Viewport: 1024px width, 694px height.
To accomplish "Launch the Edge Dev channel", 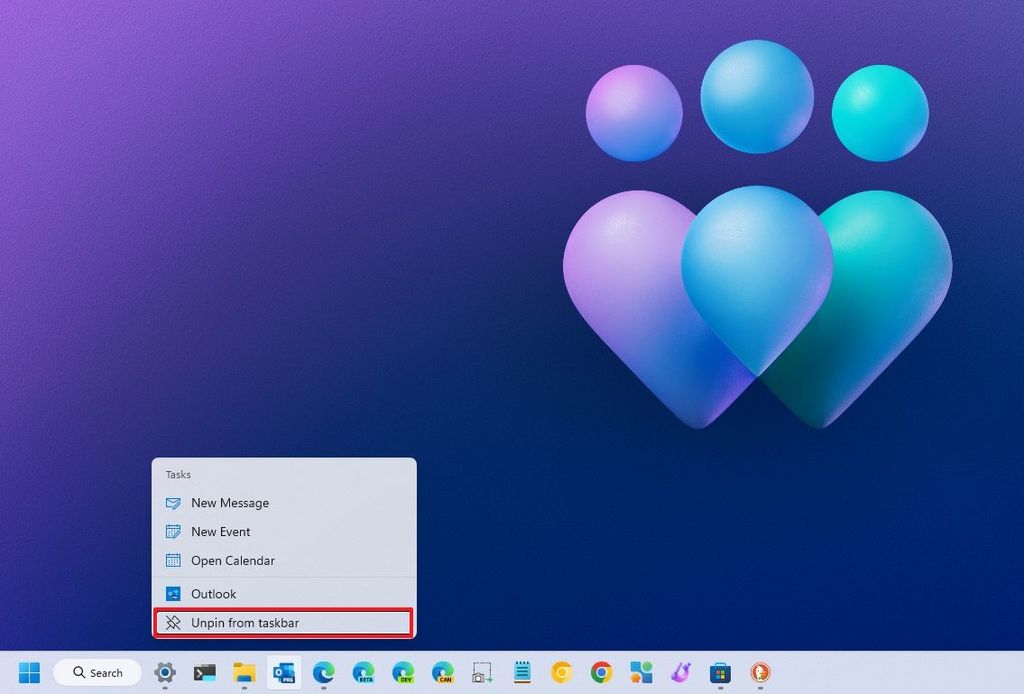I will pos(402,673).
